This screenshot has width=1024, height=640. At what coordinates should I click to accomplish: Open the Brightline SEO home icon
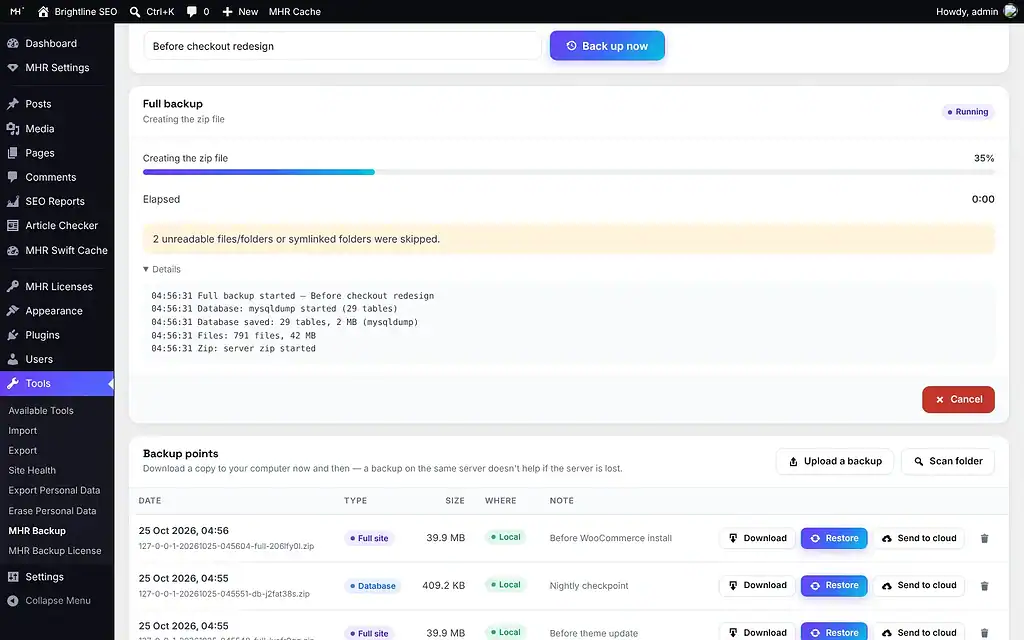coord(43,11)
